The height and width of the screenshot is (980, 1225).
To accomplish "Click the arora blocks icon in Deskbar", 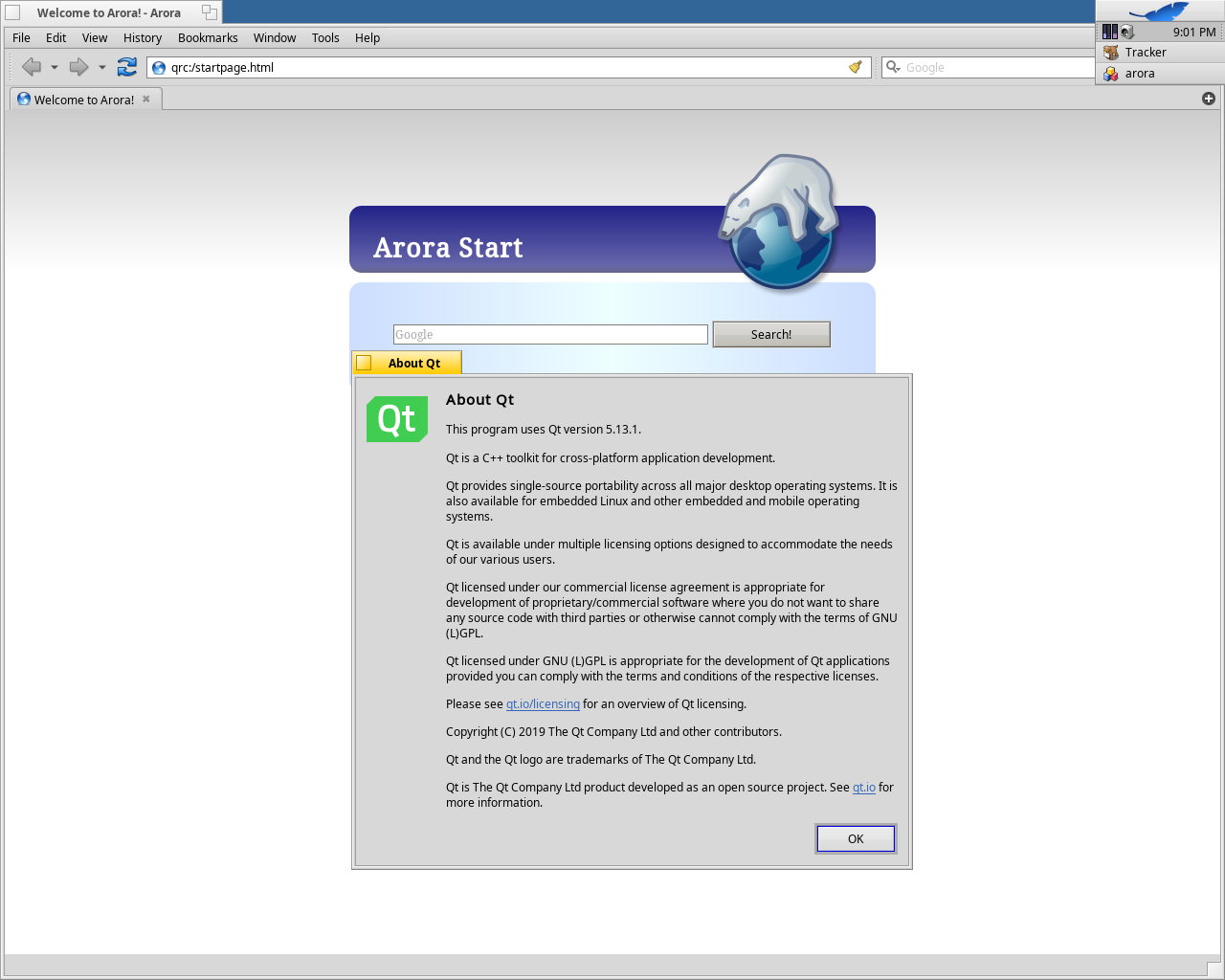I will point(1110,74).
